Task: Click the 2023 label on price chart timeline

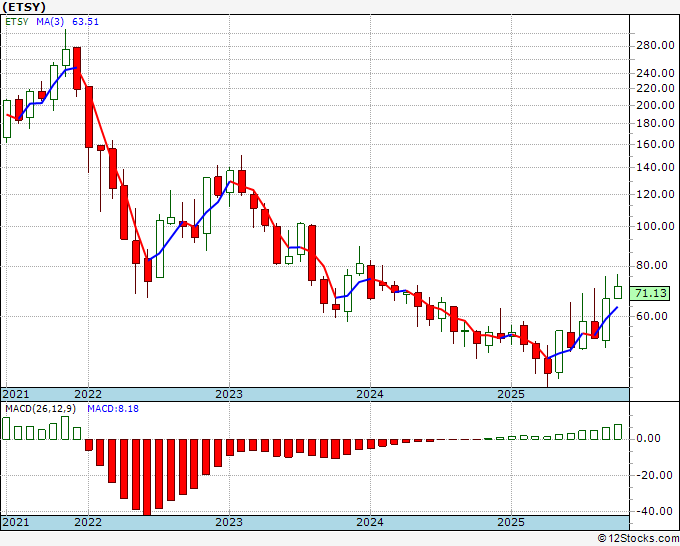Action: click(x=229, y=394)
